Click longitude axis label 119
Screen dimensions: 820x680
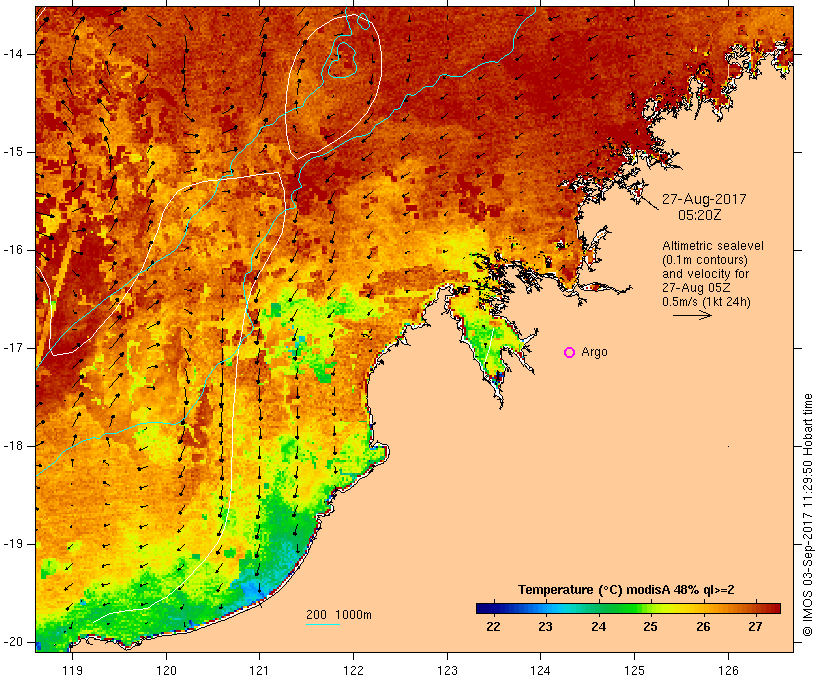72,671
